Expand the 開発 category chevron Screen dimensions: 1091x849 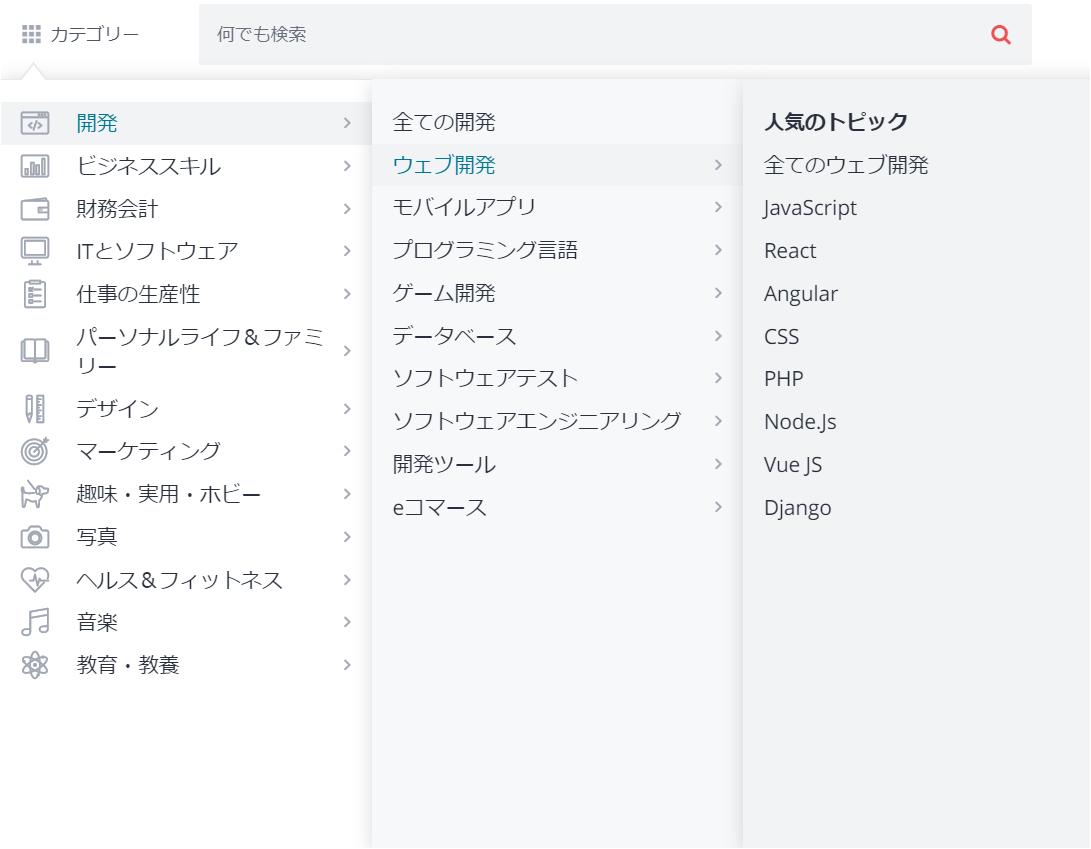347,123
